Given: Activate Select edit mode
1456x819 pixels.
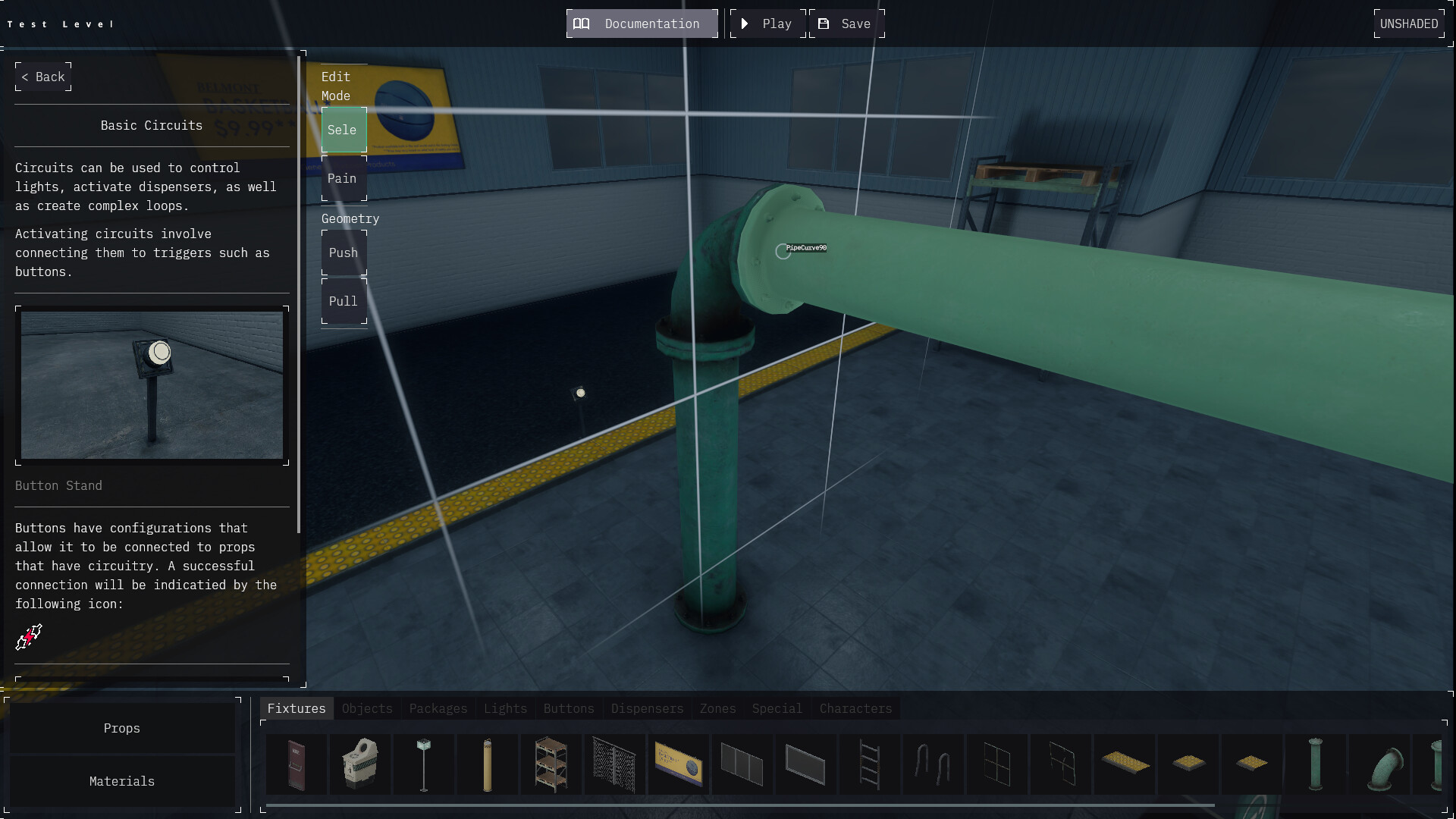Looking at the screenshot, I should point(344,130).
